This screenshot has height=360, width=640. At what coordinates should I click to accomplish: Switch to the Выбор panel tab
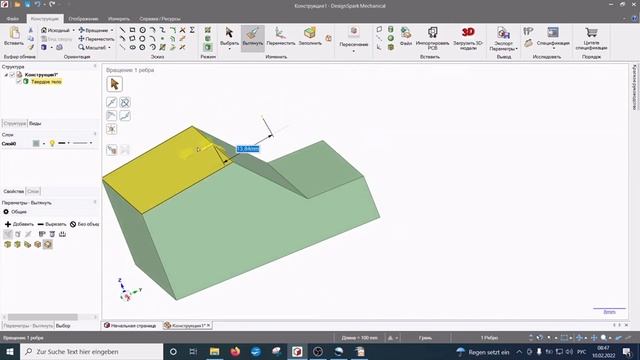pos(63,326)
